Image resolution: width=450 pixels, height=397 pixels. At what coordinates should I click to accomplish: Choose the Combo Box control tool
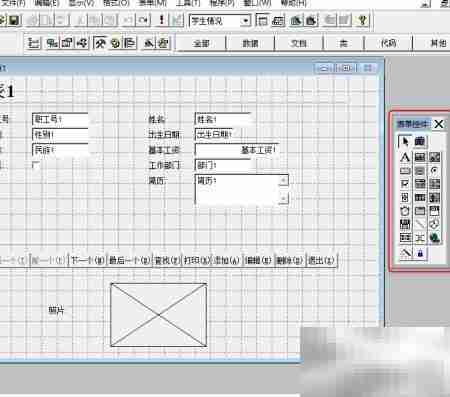420,184
